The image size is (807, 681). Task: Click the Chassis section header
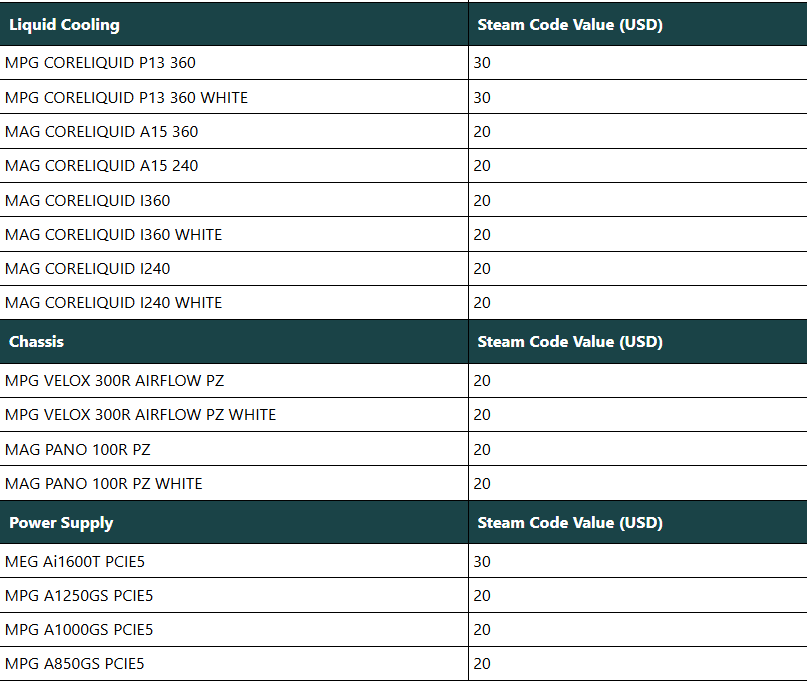point(234,342)
